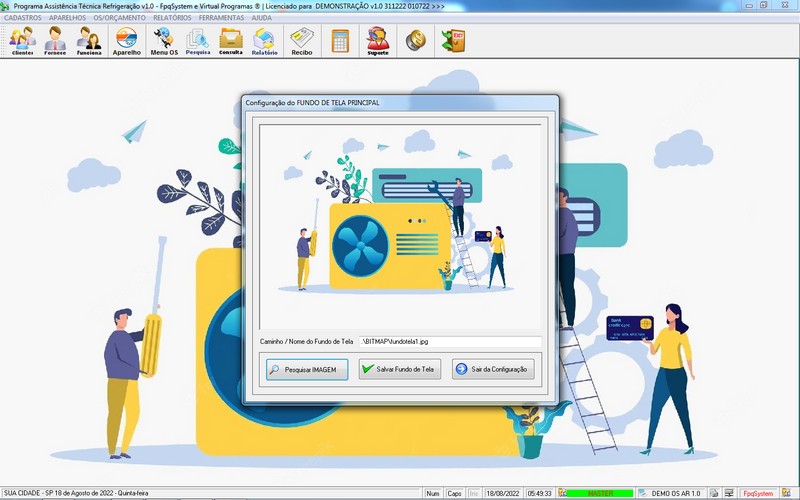Open the FERRAMENTAS menu

221,18
